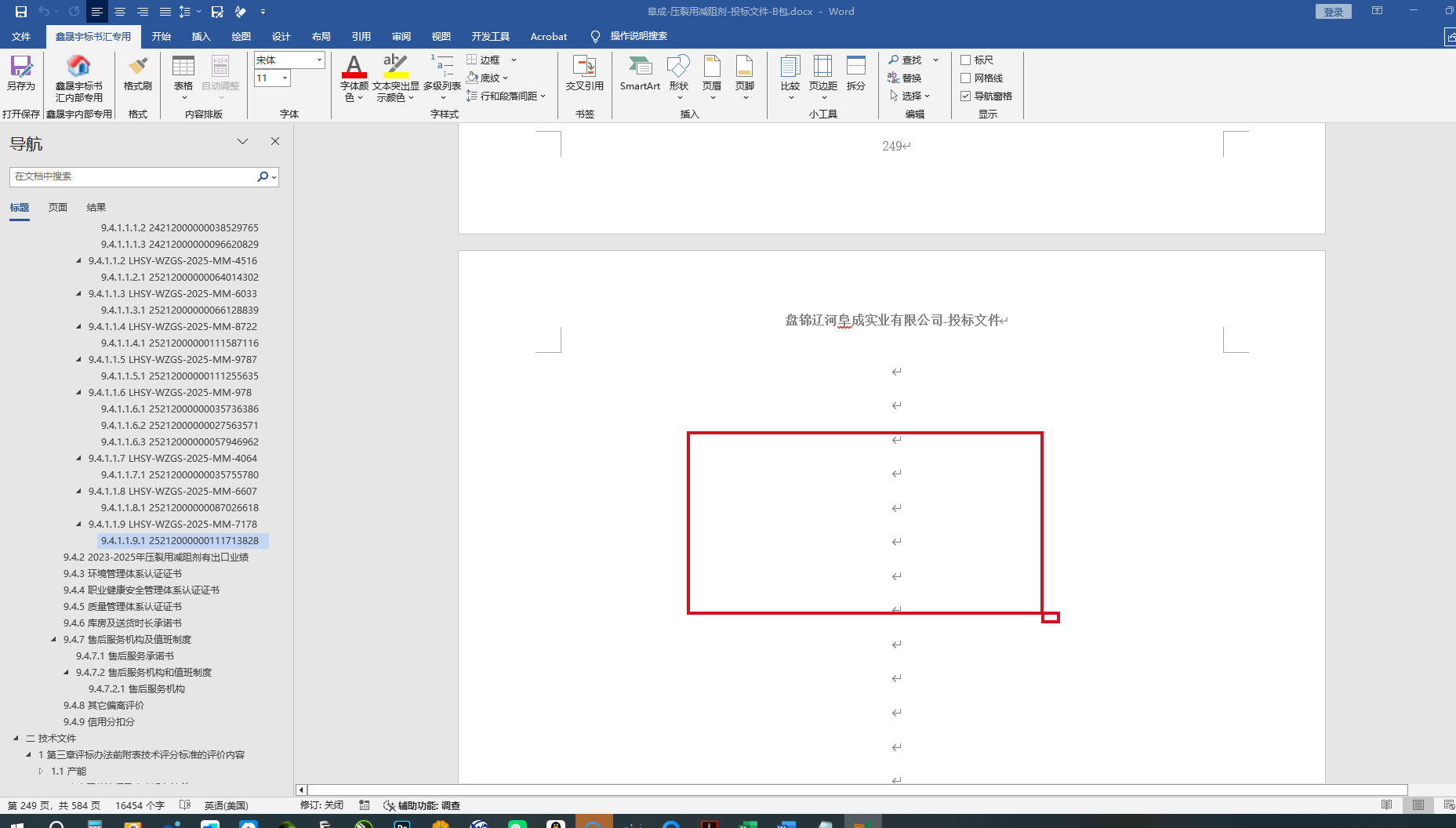Switch to the 审阅 ribbon tab

pyautogui.click(x=401, y=36)
